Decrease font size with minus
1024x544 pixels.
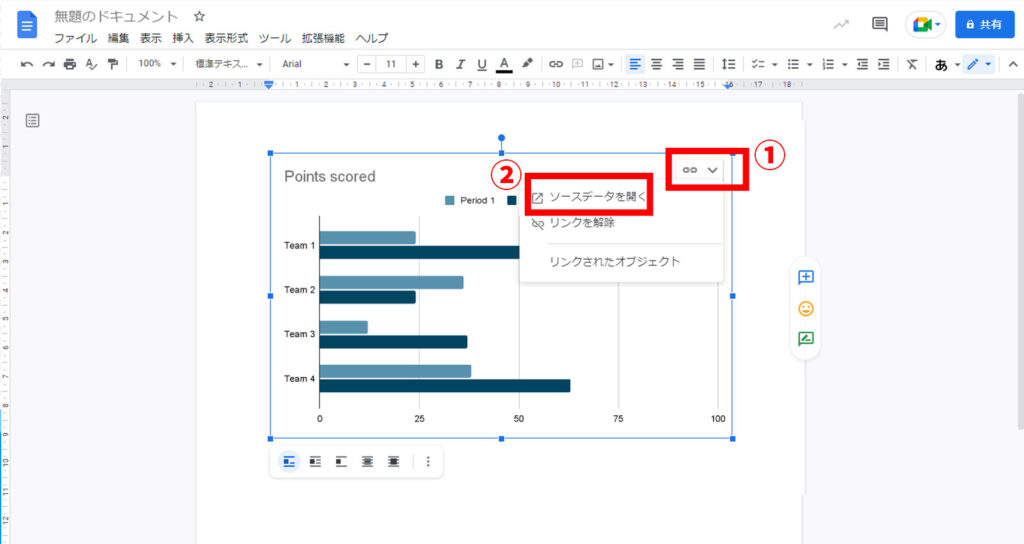(367, 64)
